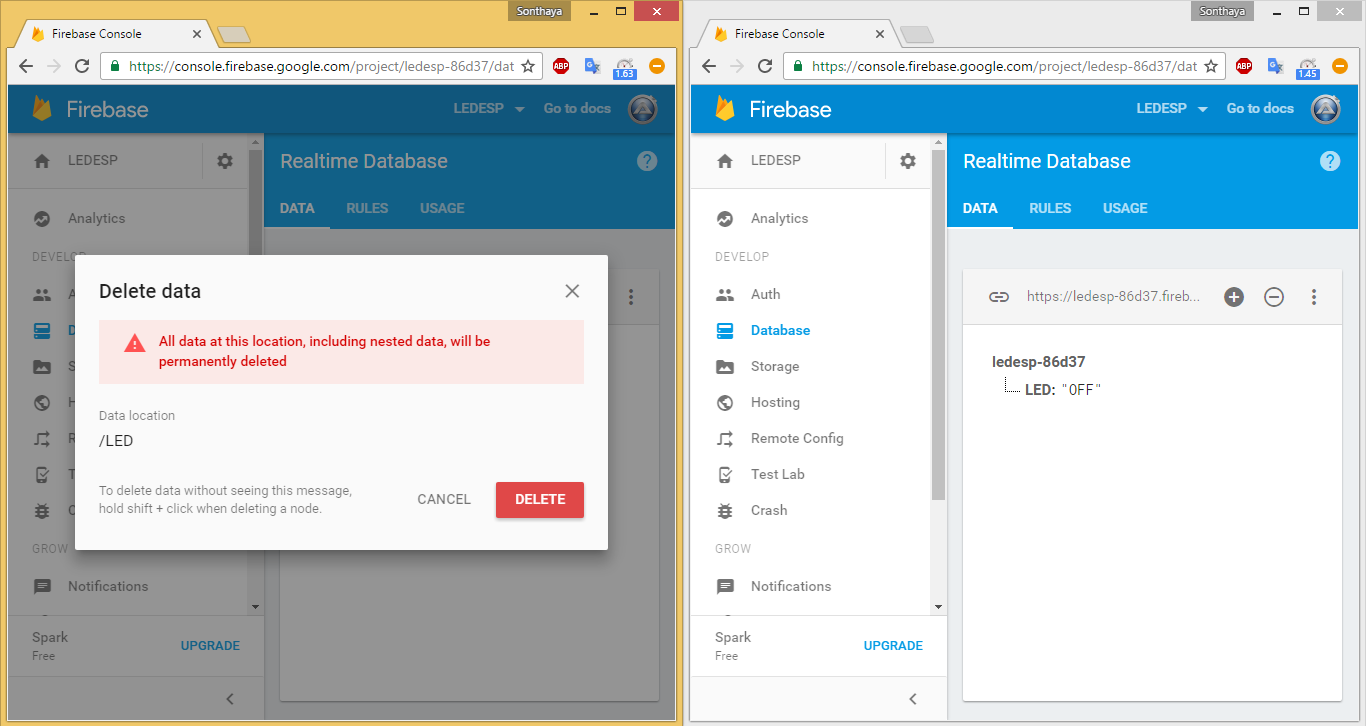Screen dimensions: 1366x726
Task: Click the minus icon to collapse tree in right window
Action: click(x=1274, y=297)
